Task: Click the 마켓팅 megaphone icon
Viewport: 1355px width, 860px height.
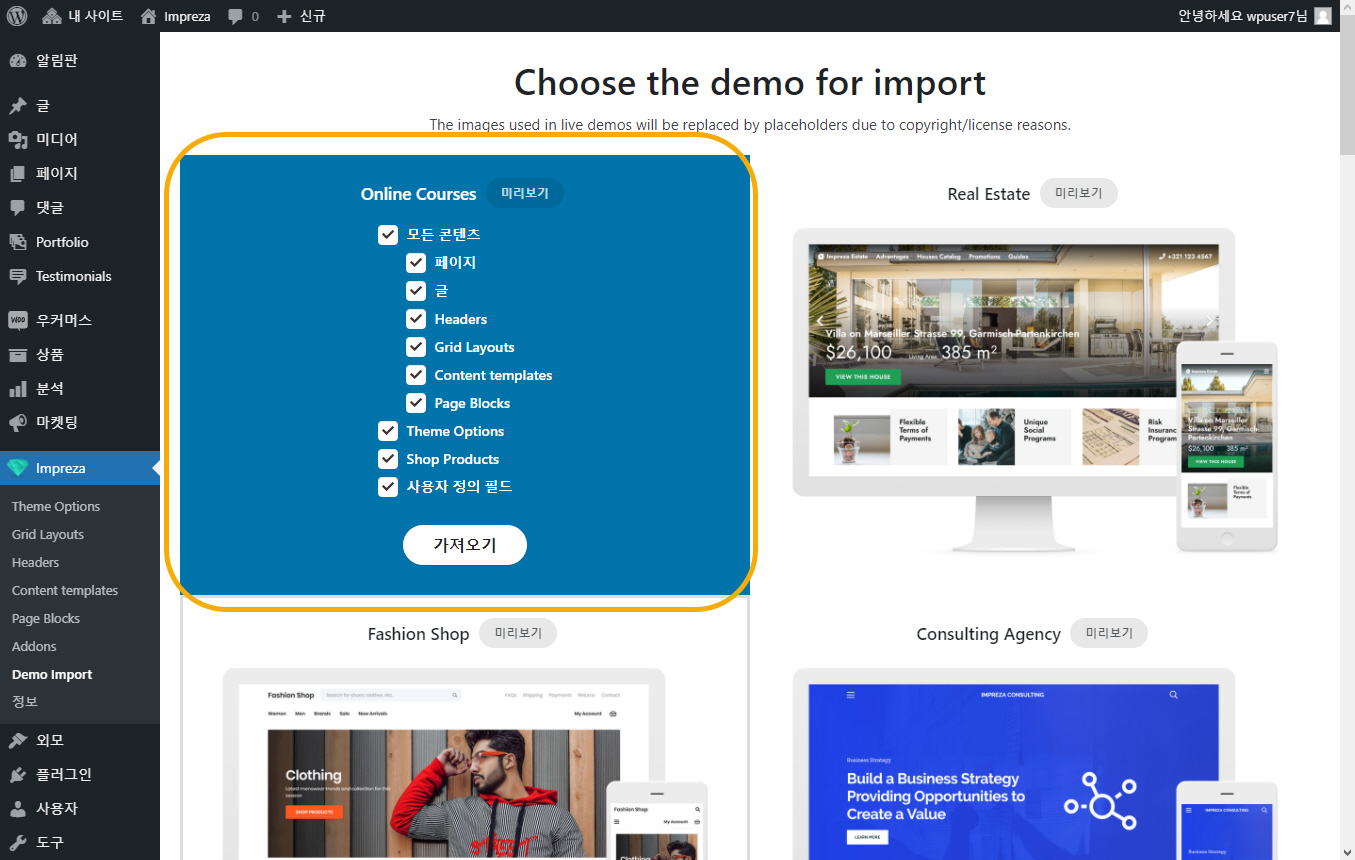Action: 18,422
